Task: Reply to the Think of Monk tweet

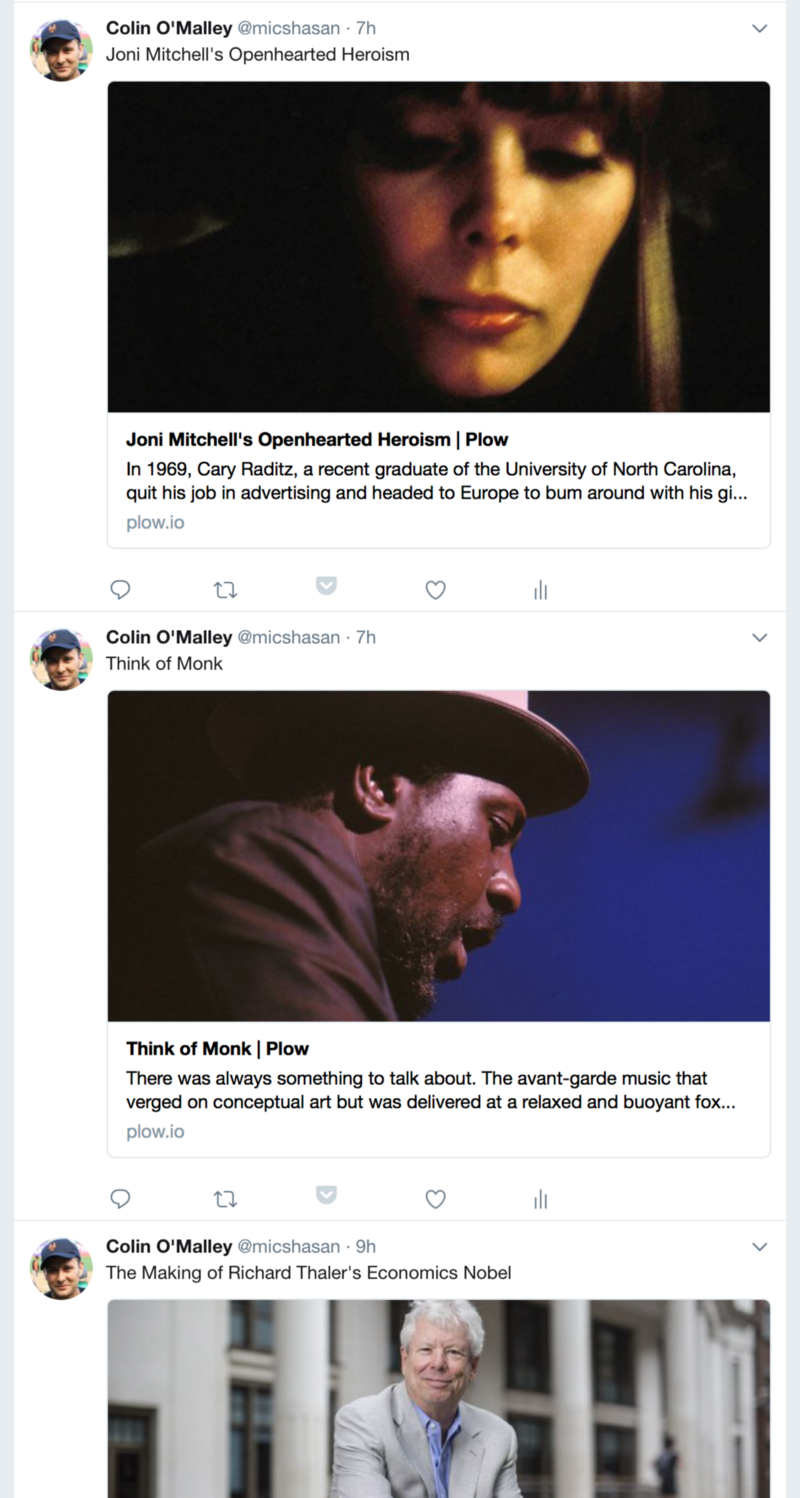Action: click(x=120, y=1199)
